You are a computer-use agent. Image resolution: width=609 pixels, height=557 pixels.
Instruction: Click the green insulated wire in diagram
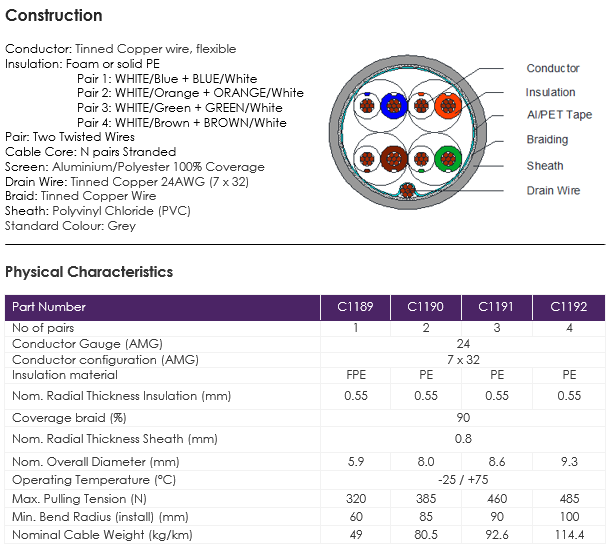coord(448,159)
